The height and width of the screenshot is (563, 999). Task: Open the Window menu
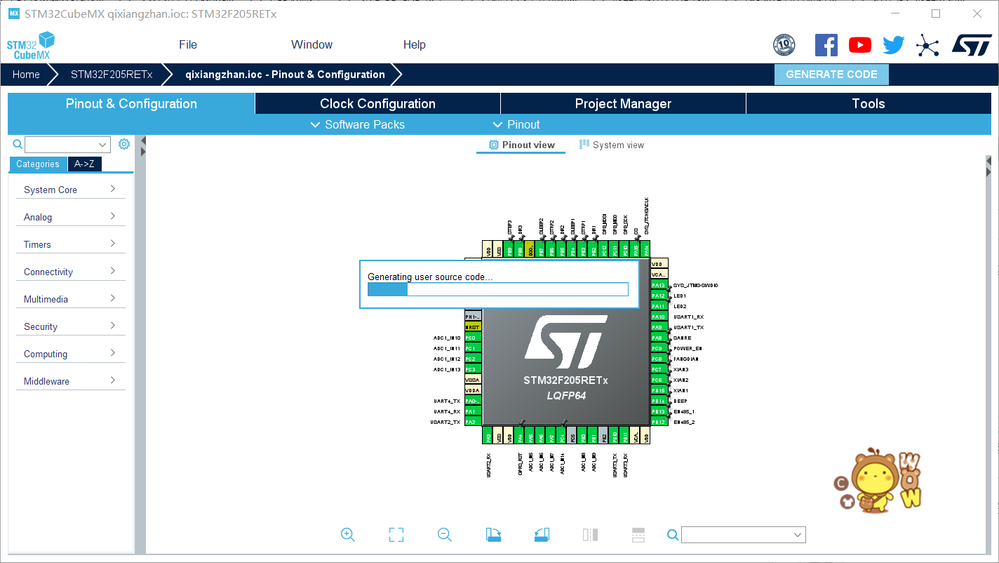pyautogui.click(x=312, y=45)
